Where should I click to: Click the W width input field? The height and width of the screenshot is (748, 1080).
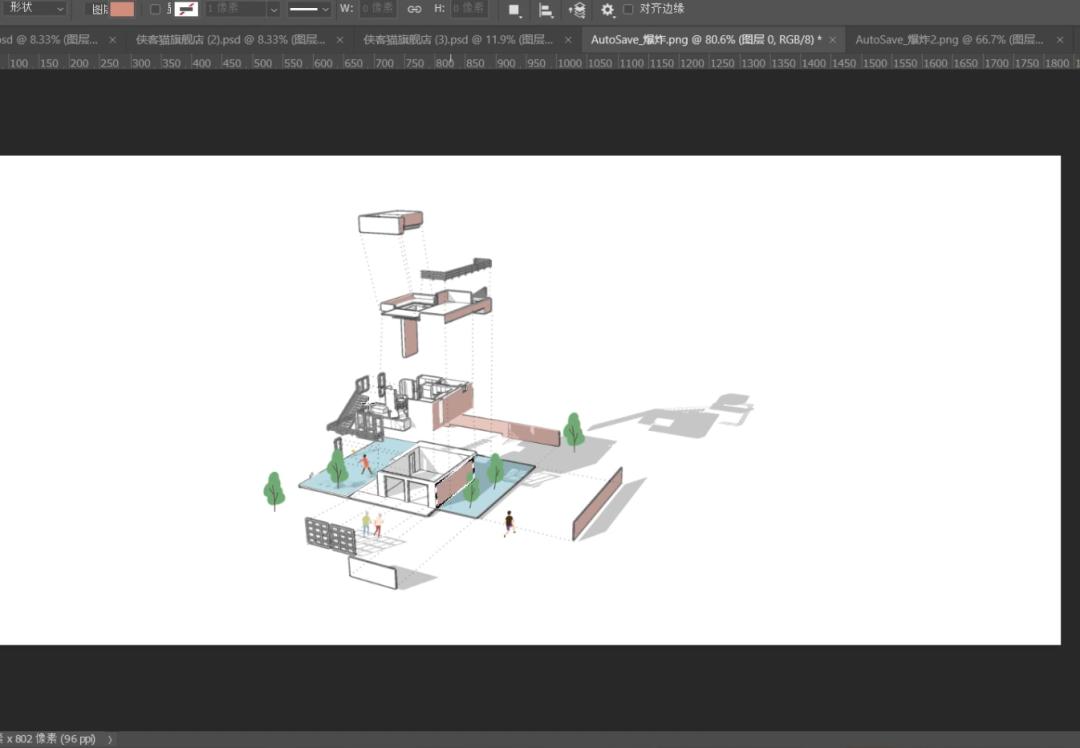[377, 9]
